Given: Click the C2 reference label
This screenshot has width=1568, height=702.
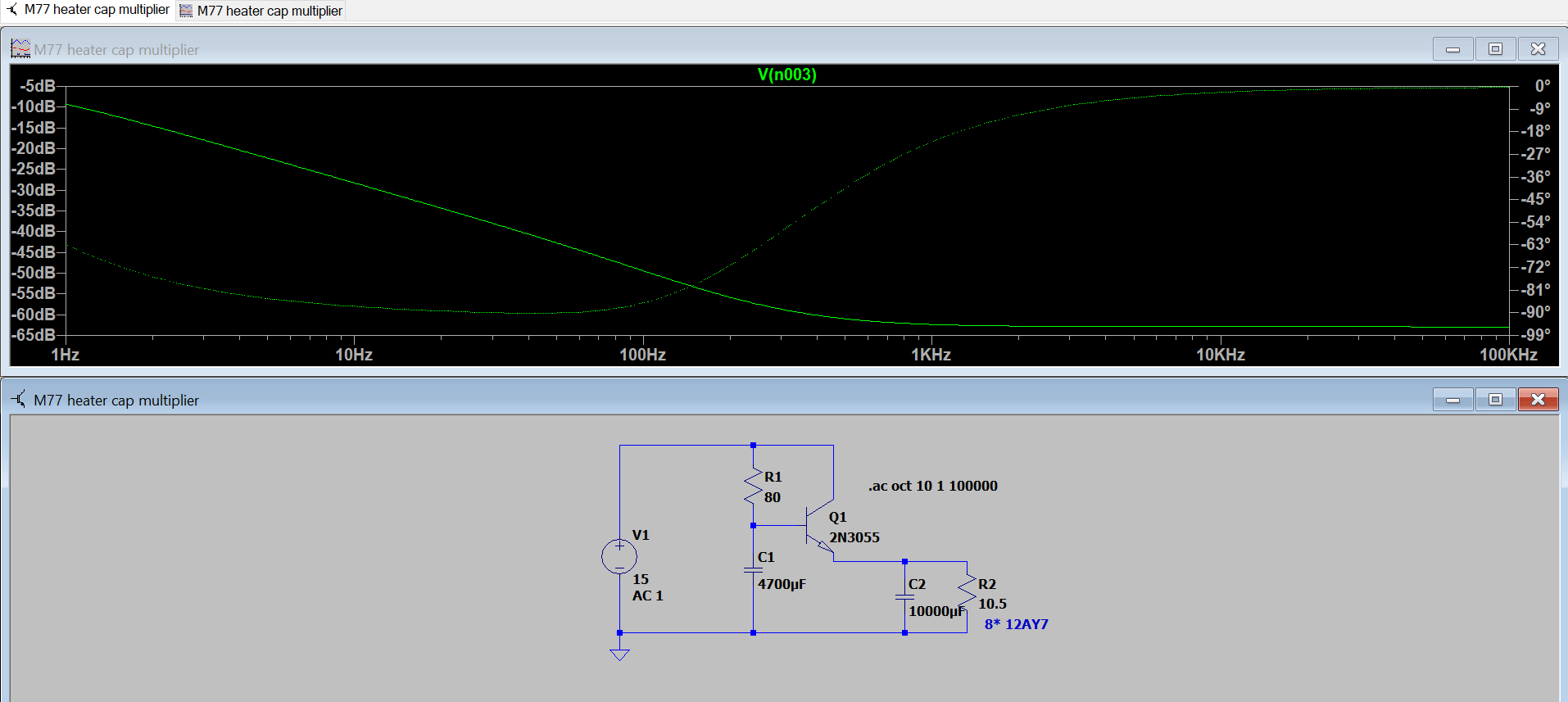Looking at the screenshot, I should (917, 584).
